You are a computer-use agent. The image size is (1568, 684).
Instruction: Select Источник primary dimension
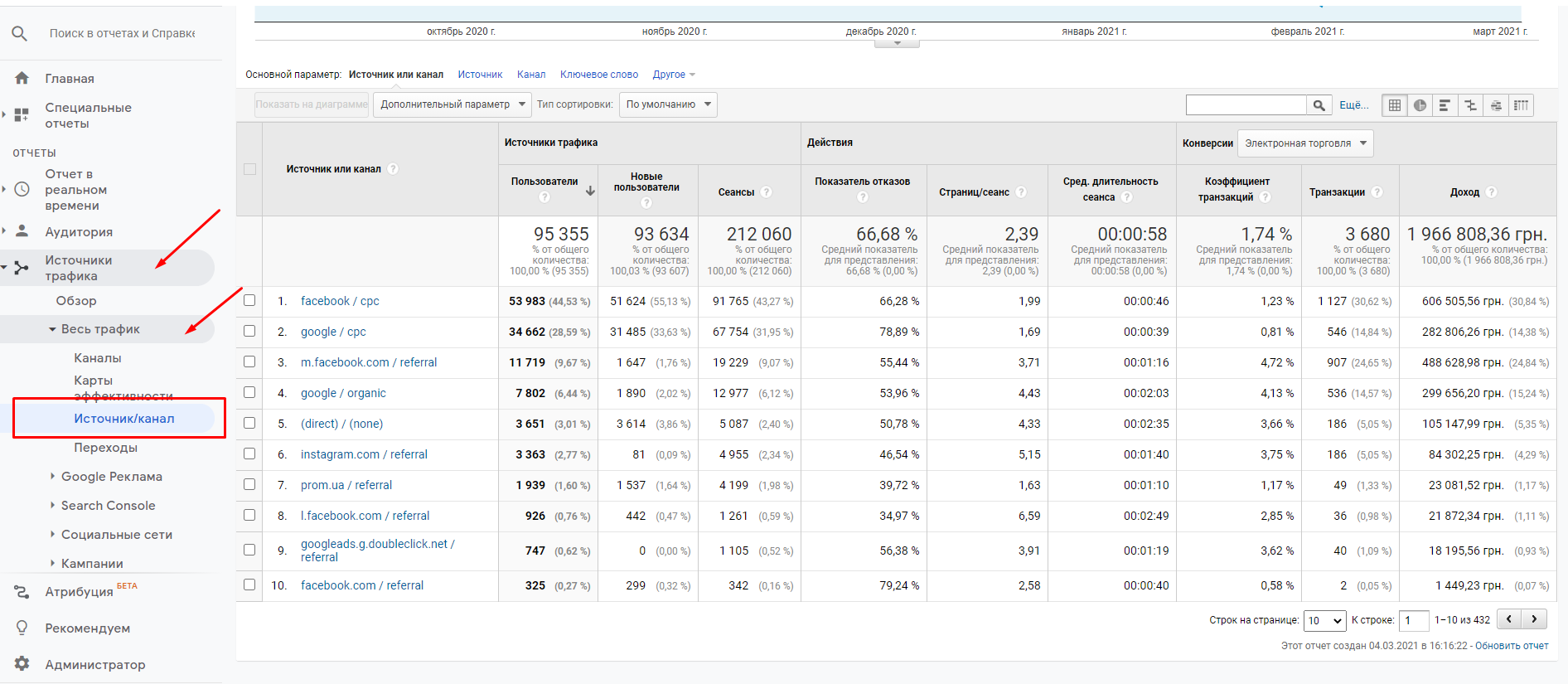pyautogui.click(x=480, y=75)
